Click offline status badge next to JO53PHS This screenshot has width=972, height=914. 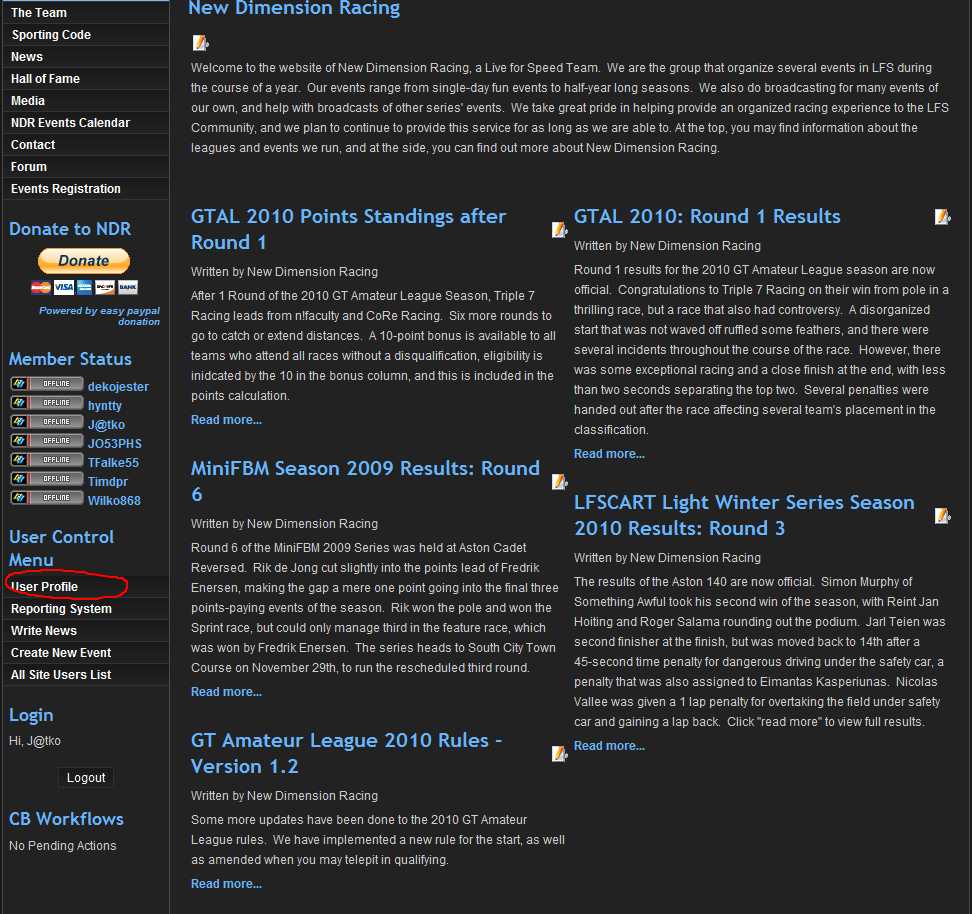pyautogui.click(x=47, y=441)
